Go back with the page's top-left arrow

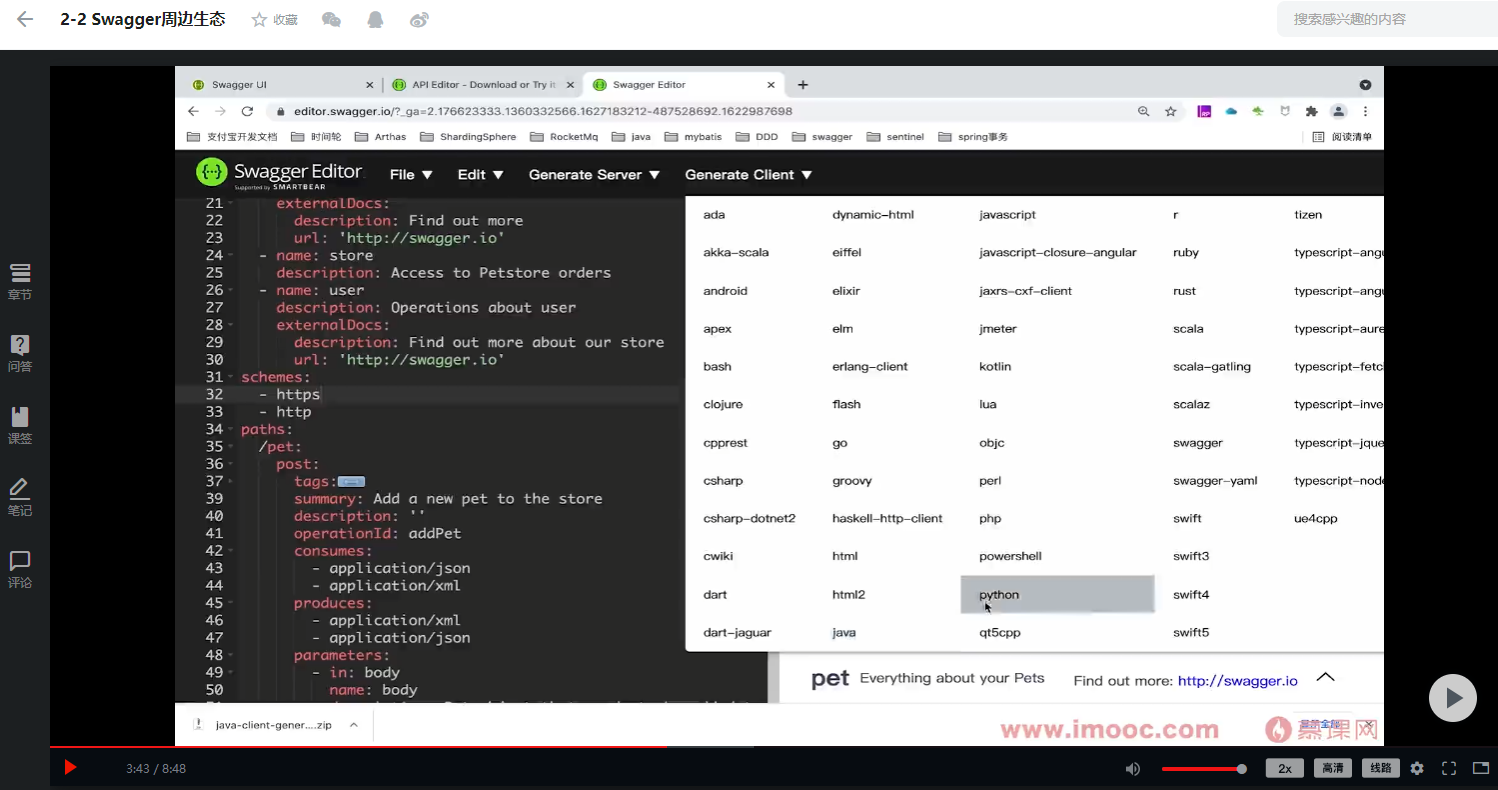[x=26, y=19]
